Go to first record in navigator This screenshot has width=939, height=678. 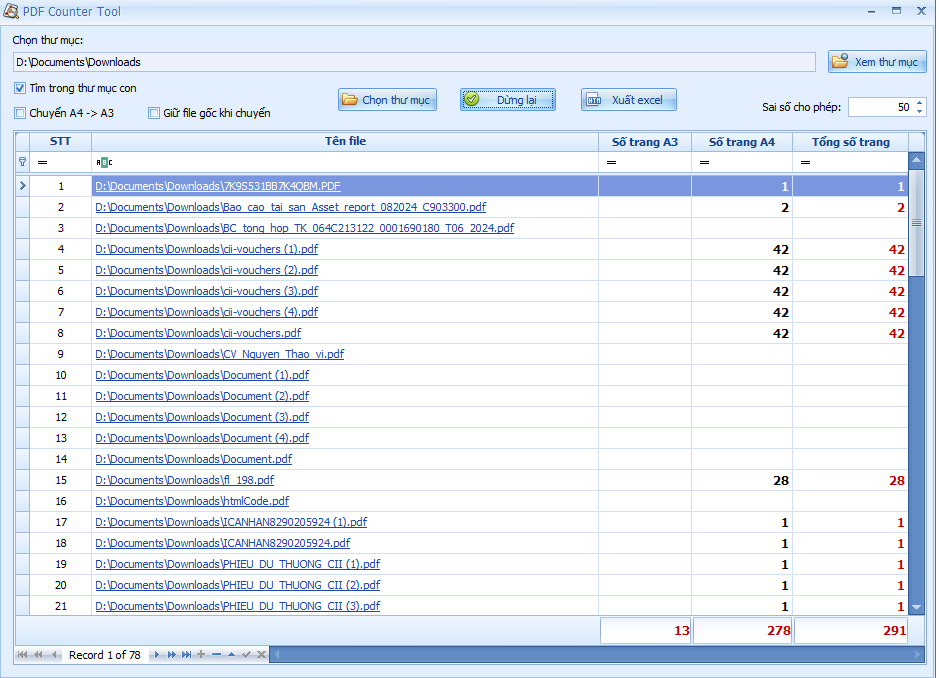click(22, 655)
